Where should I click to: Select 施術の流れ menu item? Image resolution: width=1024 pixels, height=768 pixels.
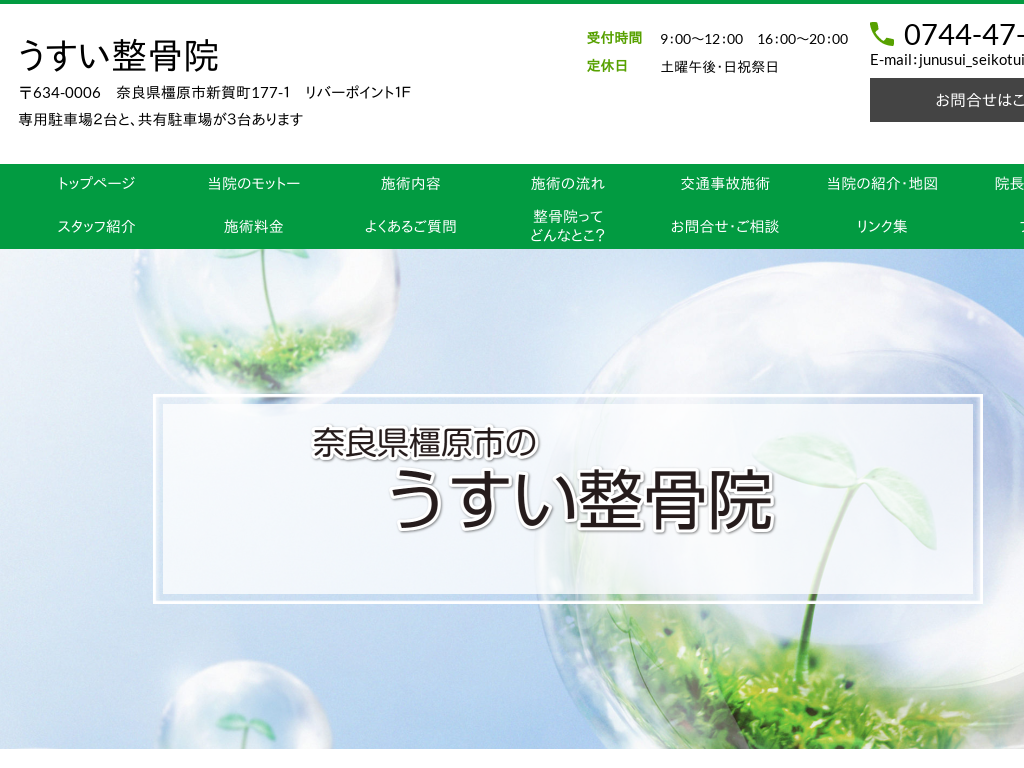(568, 184)
